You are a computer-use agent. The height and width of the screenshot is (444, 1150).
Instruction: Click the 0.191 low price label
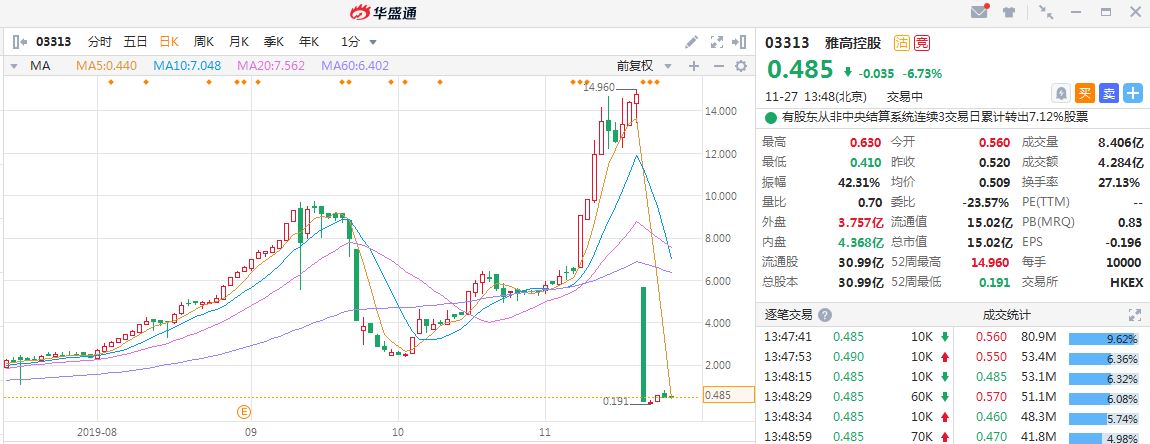(x=615, y=401)
